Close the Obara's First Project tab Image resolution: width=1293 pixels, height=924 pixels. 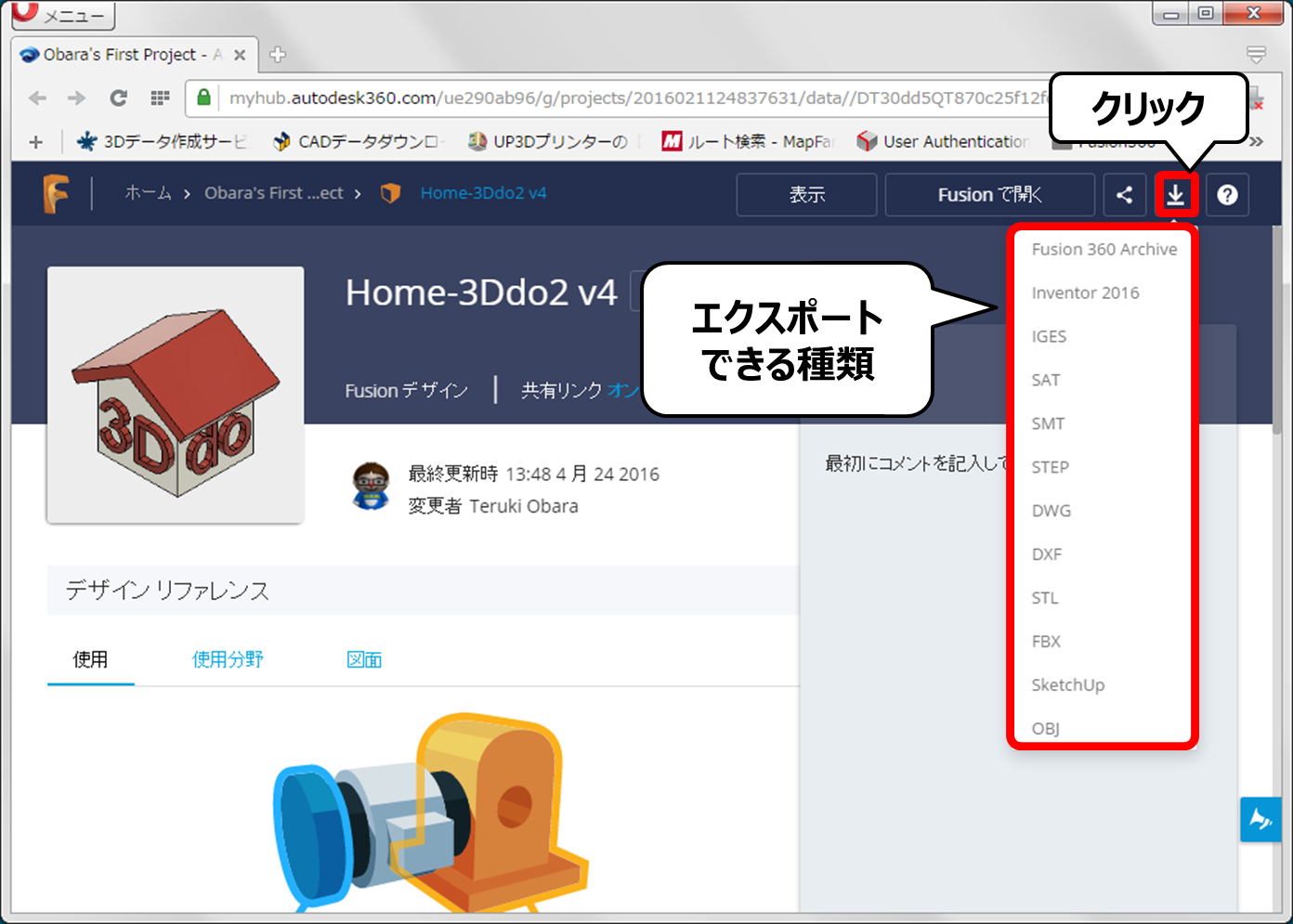240,55
